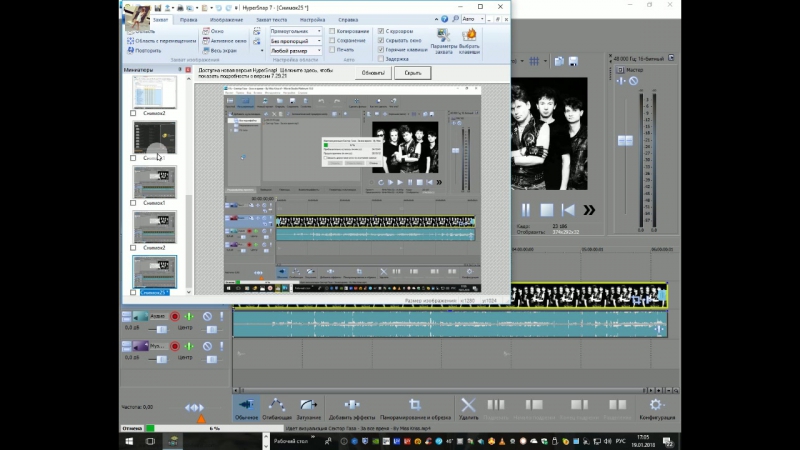Click the Master volume fader
The image size is (800, 450).
625,142
